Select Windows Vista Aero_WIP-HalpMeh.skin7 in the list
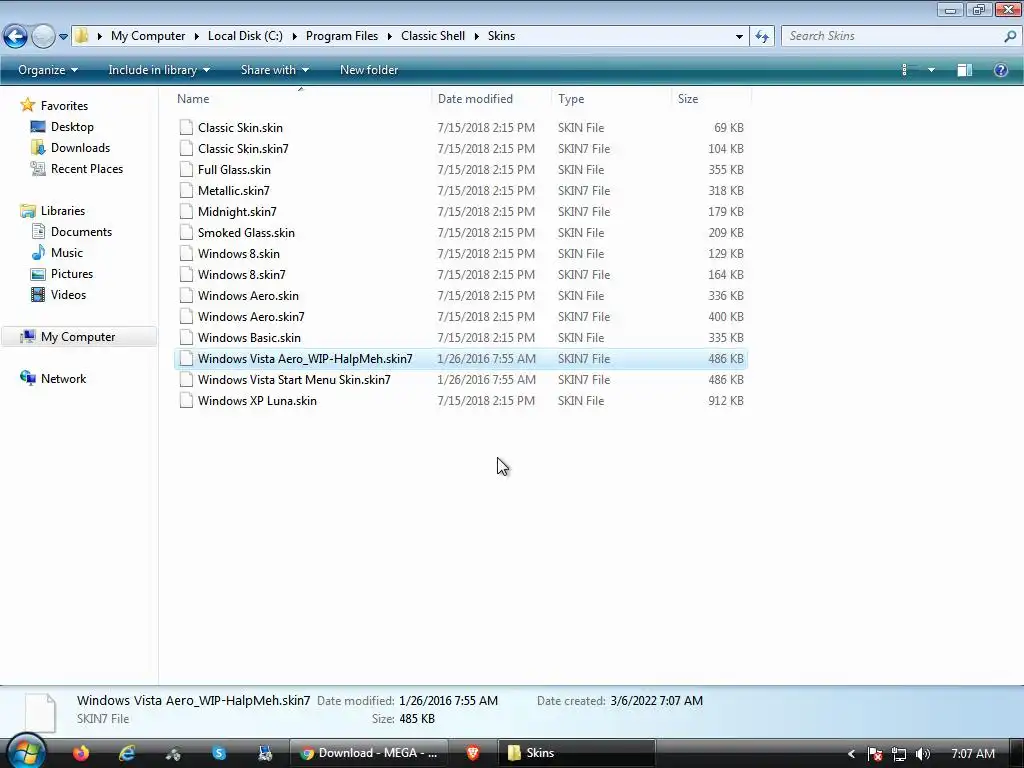 (x=460, y=359)
